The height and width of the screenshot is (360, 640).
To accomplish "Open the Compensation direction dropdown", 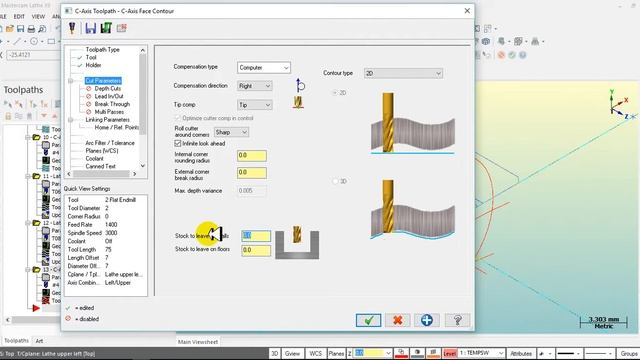I will click(x=255, y=86).
